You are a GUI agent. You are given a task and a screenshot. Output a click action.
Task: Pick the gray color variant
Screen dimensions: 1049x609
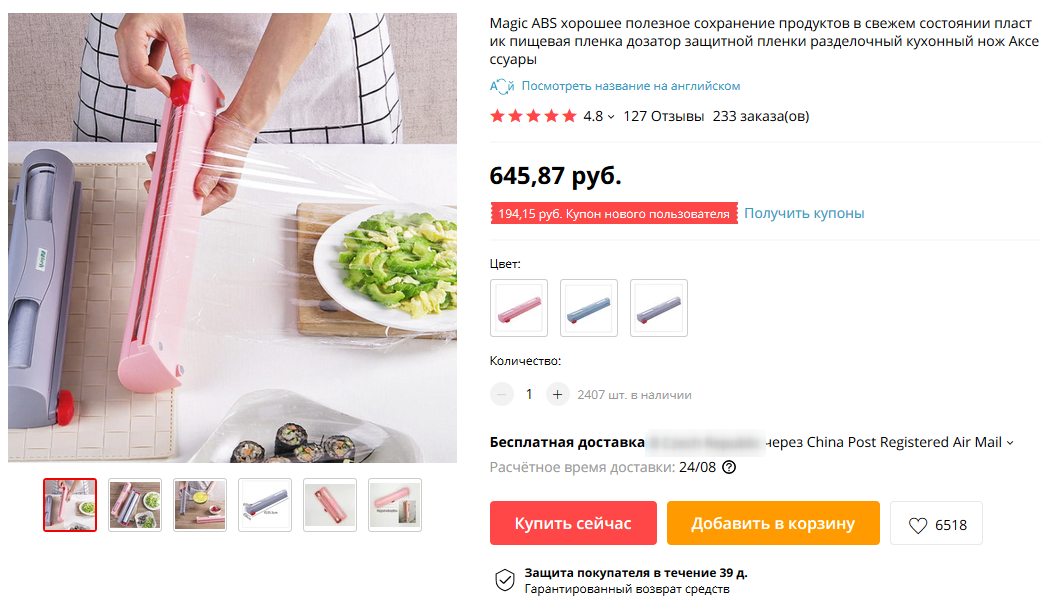coord(659,308)
